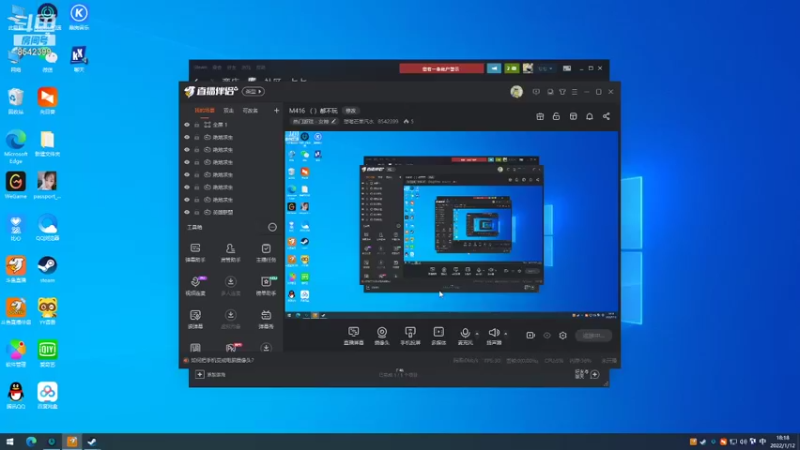Open the Steam menu in back window
The height and width of the screenshot is (450, 800).
pyautogui.click(x=201, y=67)
